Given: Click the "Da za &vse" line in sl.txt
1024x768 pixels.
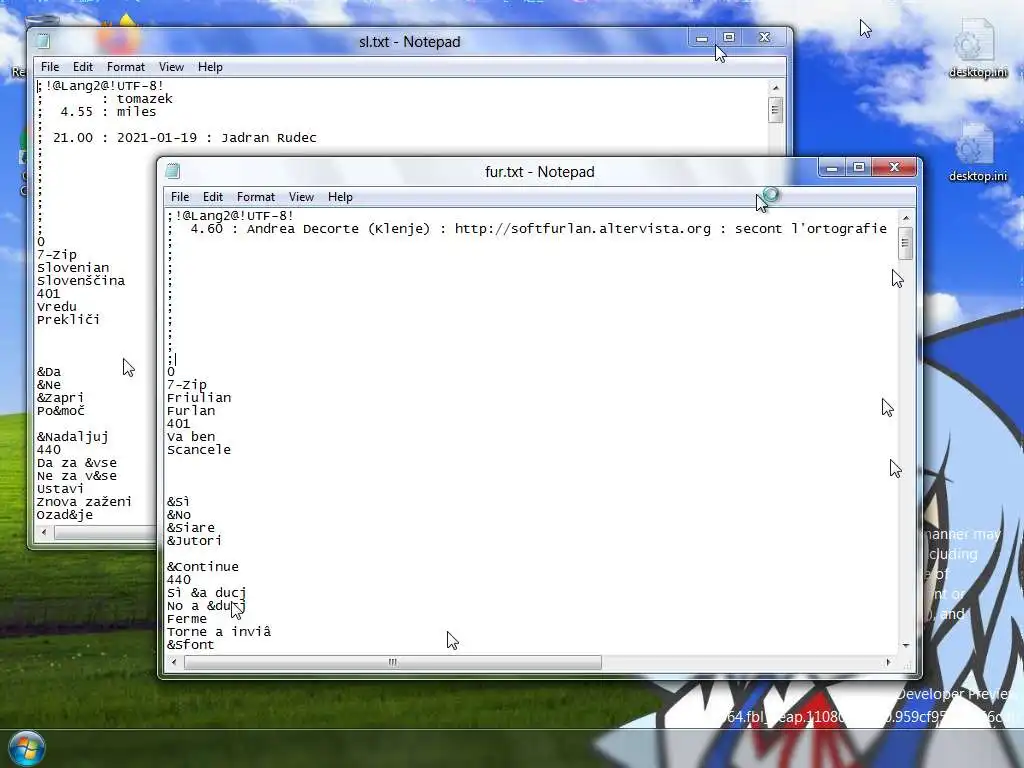Looking at the screenshot, I should (x=77, y=463).
